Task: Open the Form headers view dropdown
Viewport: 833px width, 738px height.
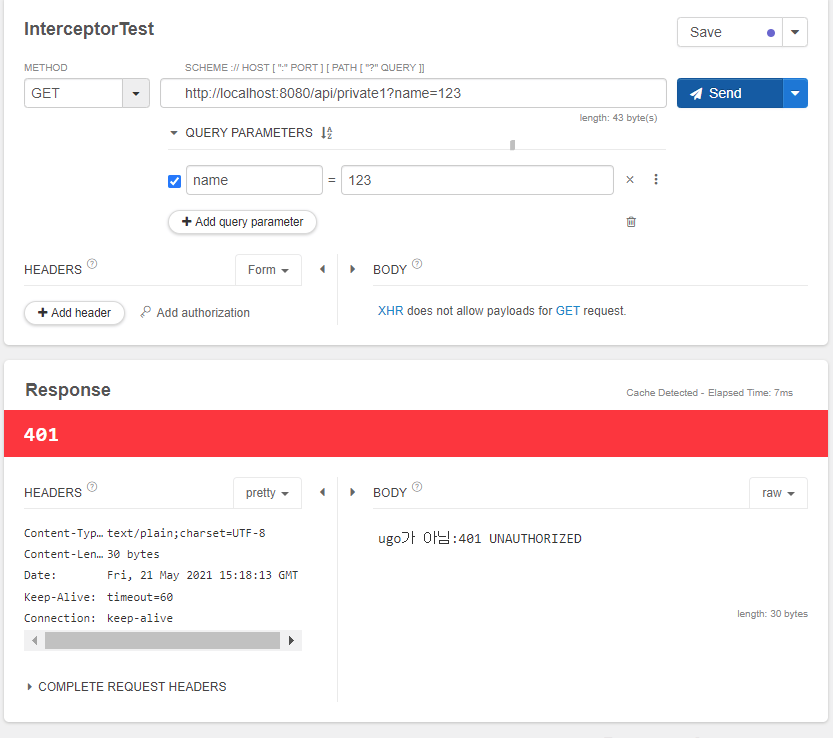Action: click(268, 269)
